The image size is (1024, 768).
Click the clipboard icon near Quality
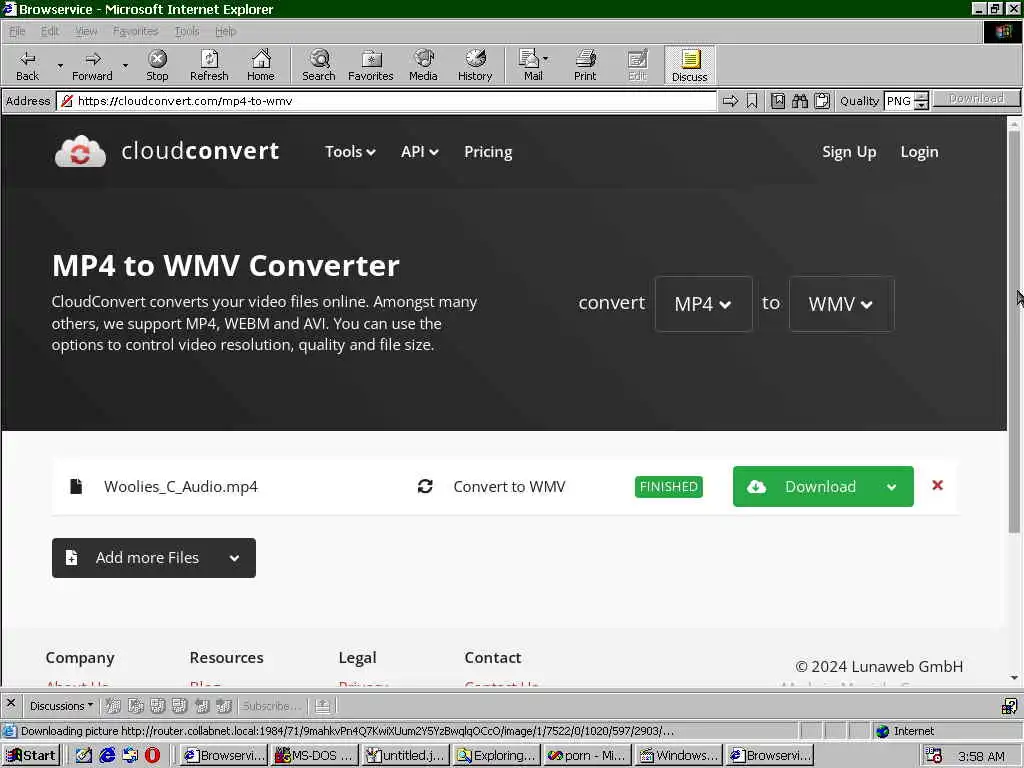[x=822, y=101]
